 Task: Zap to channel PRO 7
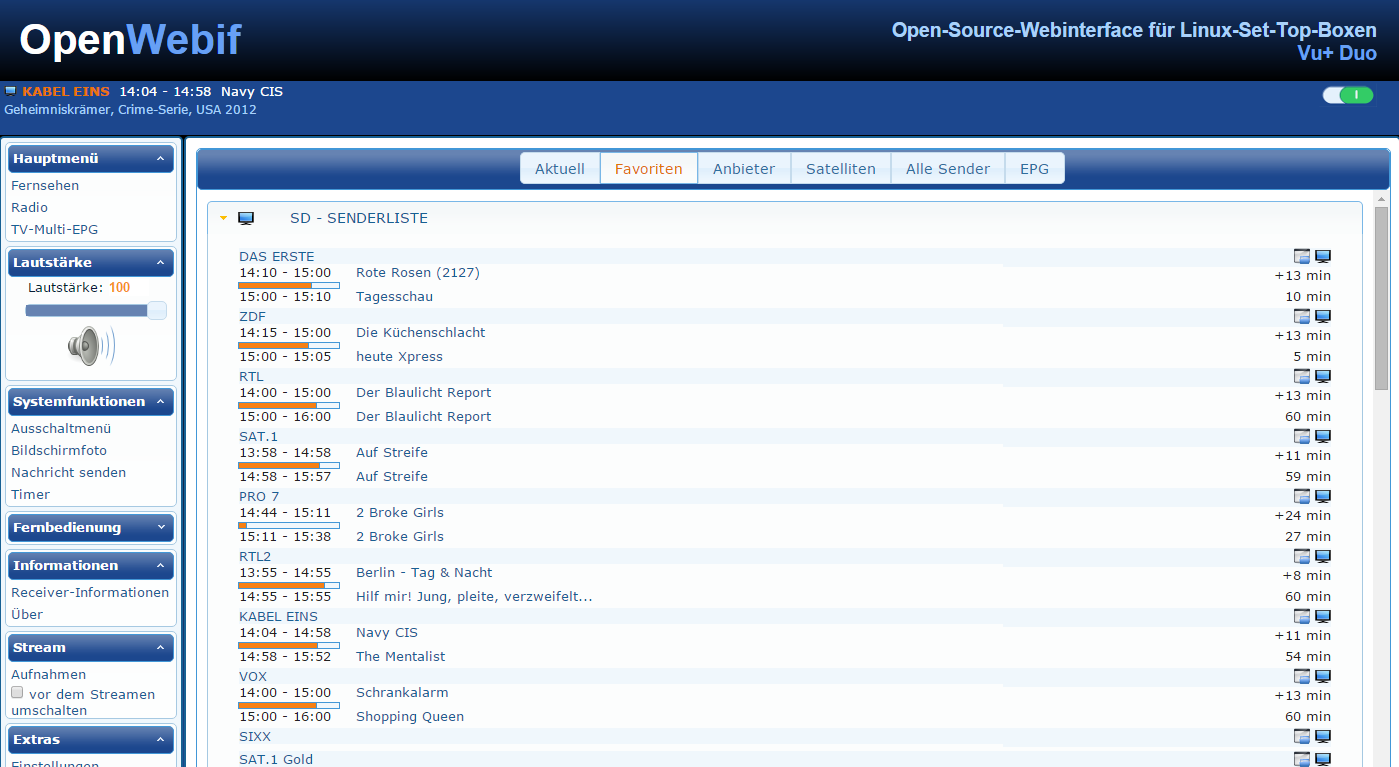tap(259, 496)
